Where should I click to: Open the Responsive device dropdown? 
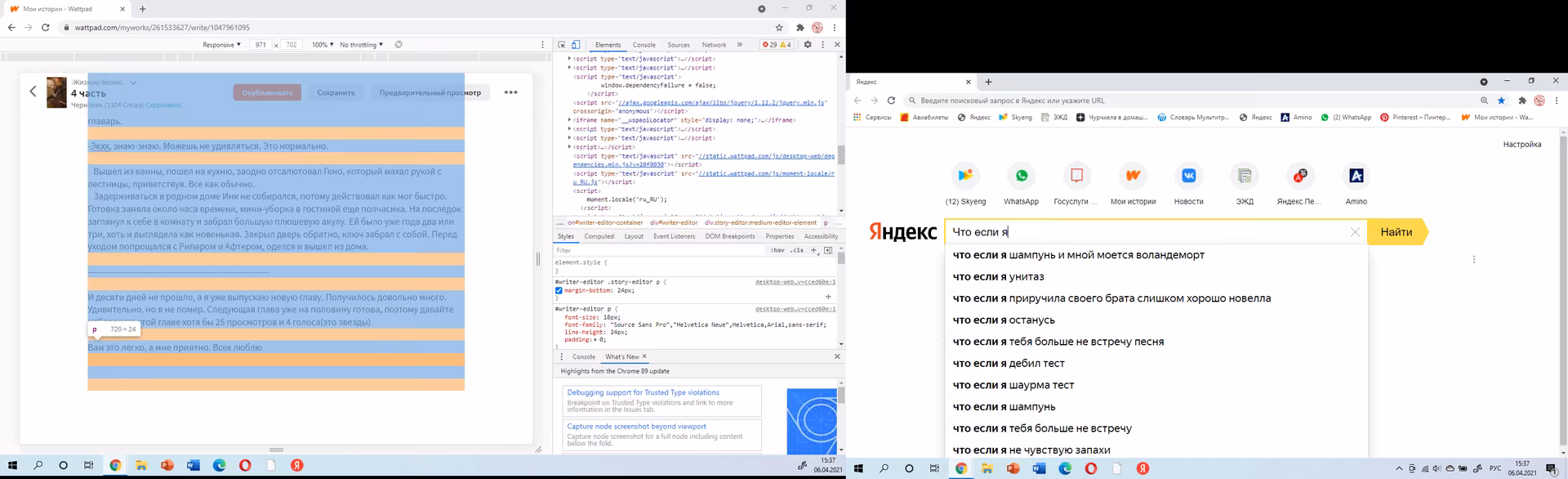tap(221, 45)
